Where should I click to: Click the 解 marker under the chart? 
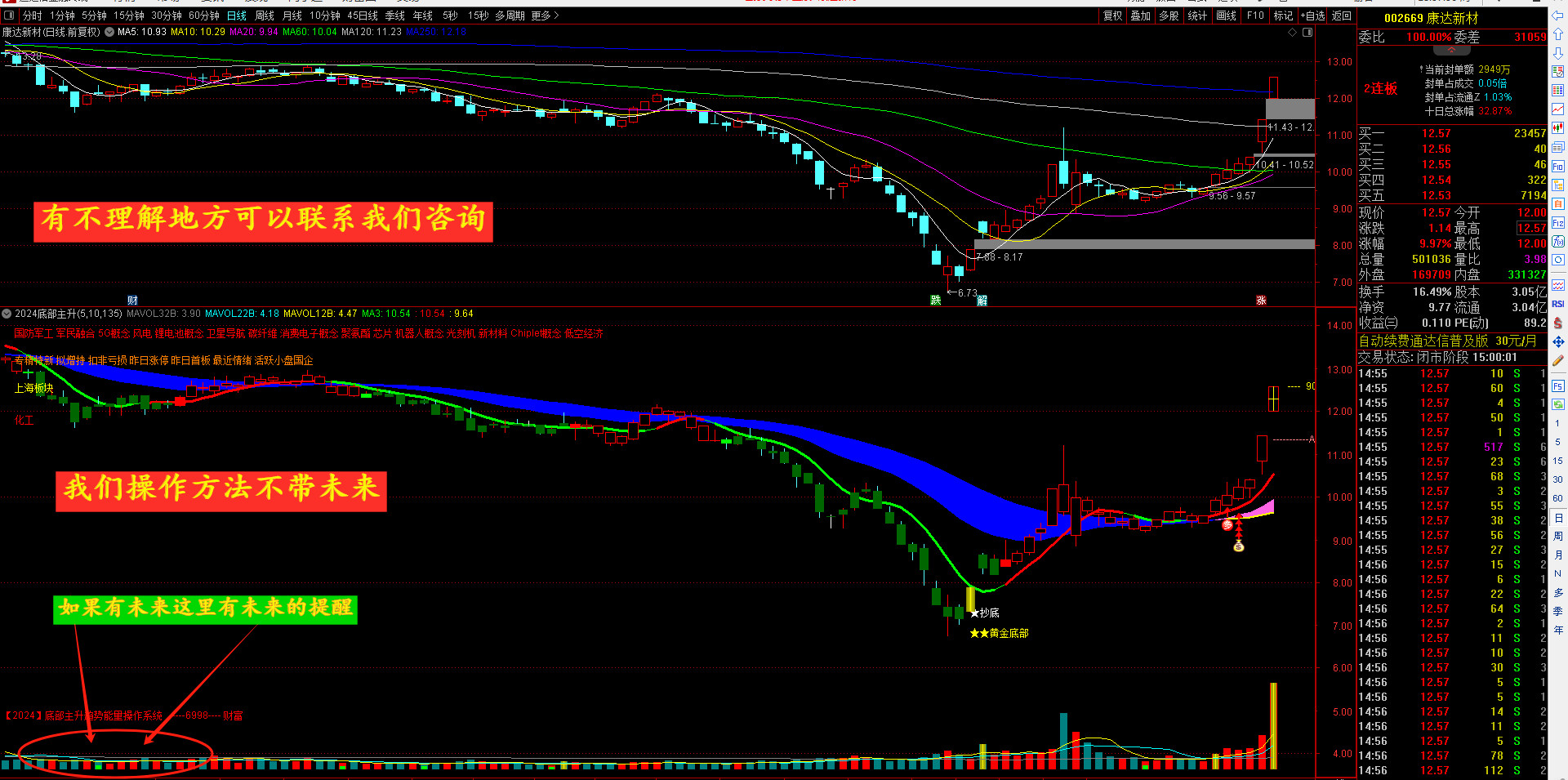(x=982, y=301)
